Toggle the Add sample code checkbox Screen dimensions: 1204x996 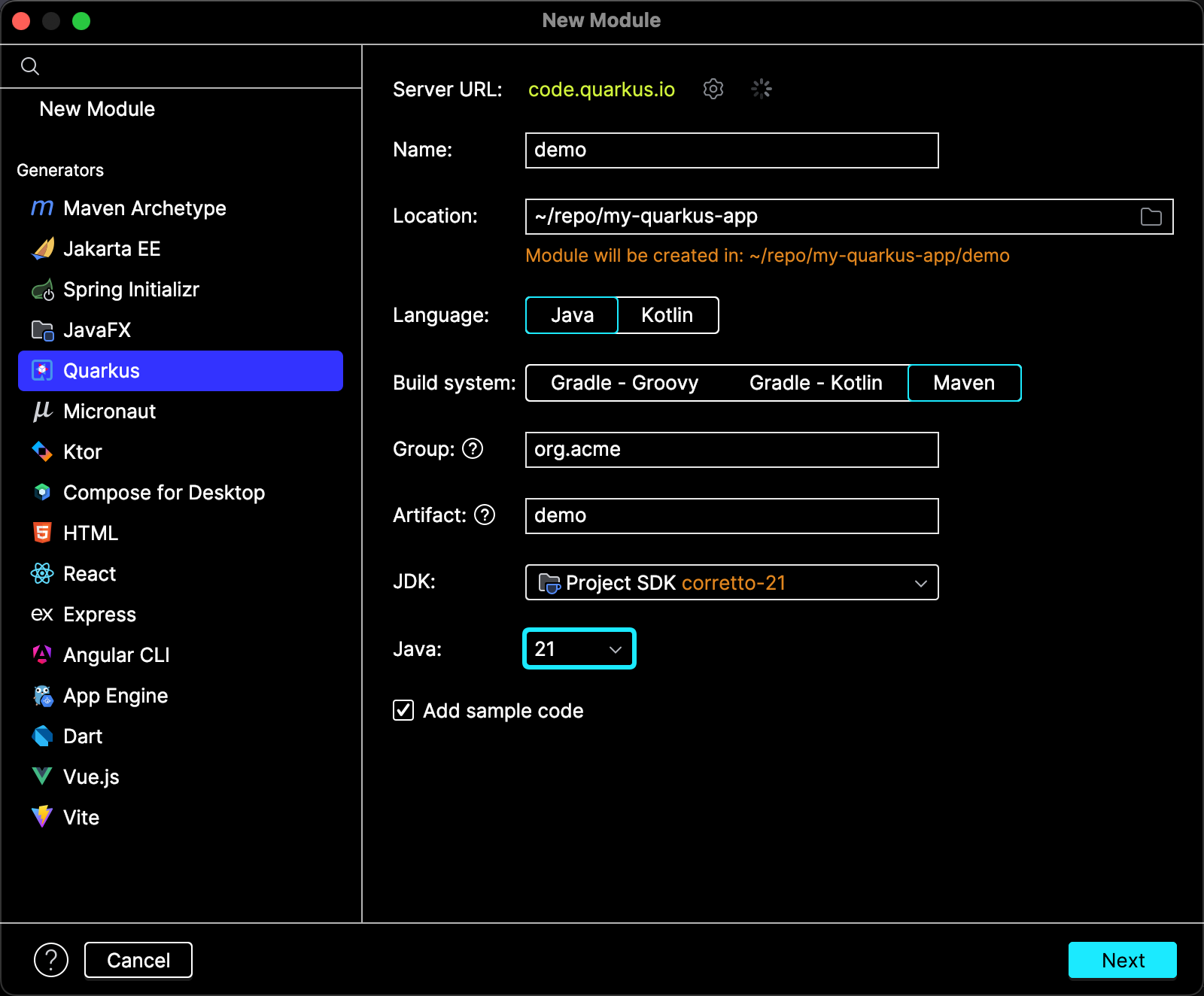[x=403, y=710]
